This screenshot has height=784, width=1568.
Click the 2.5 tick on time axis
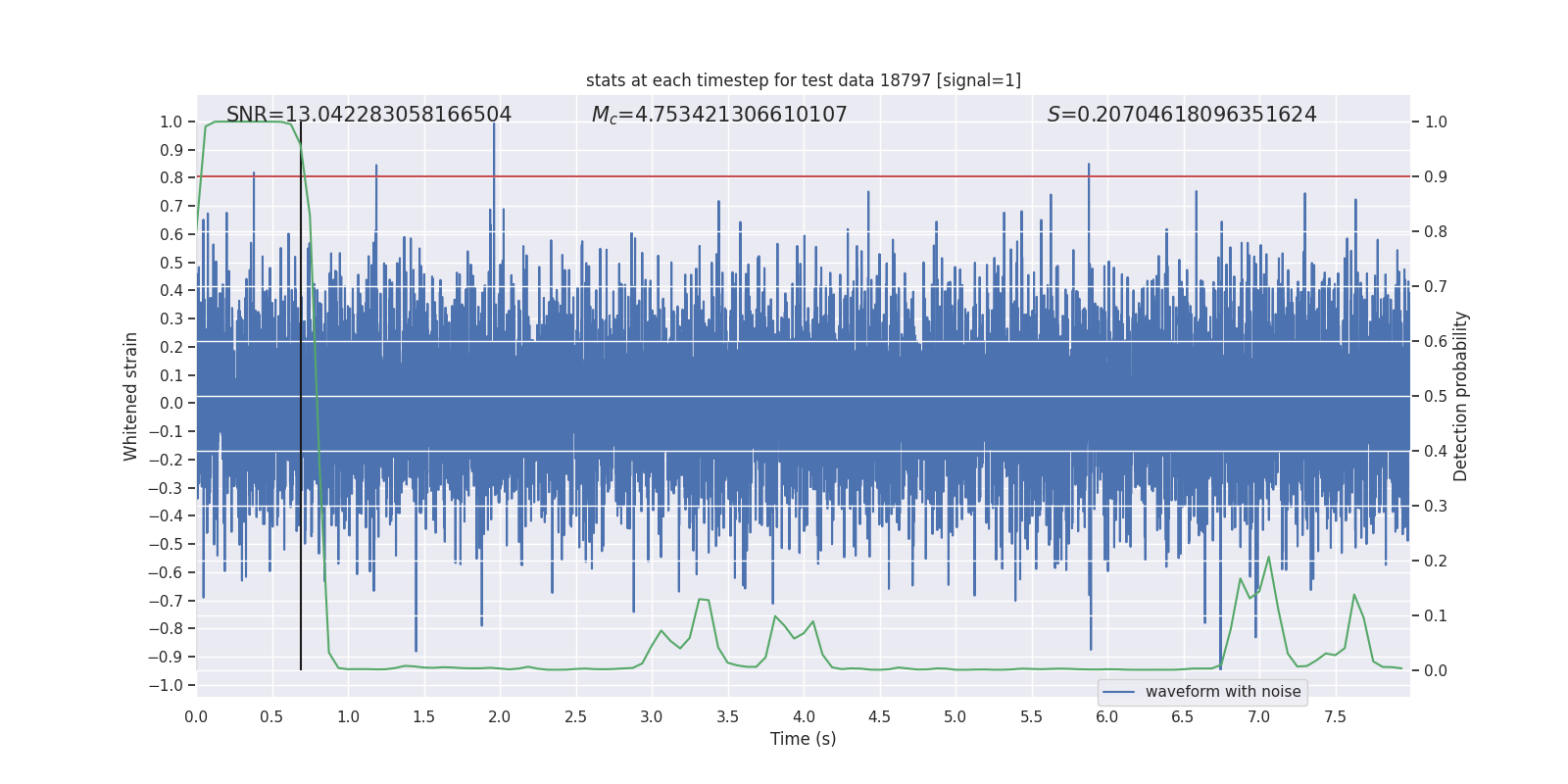575,717
